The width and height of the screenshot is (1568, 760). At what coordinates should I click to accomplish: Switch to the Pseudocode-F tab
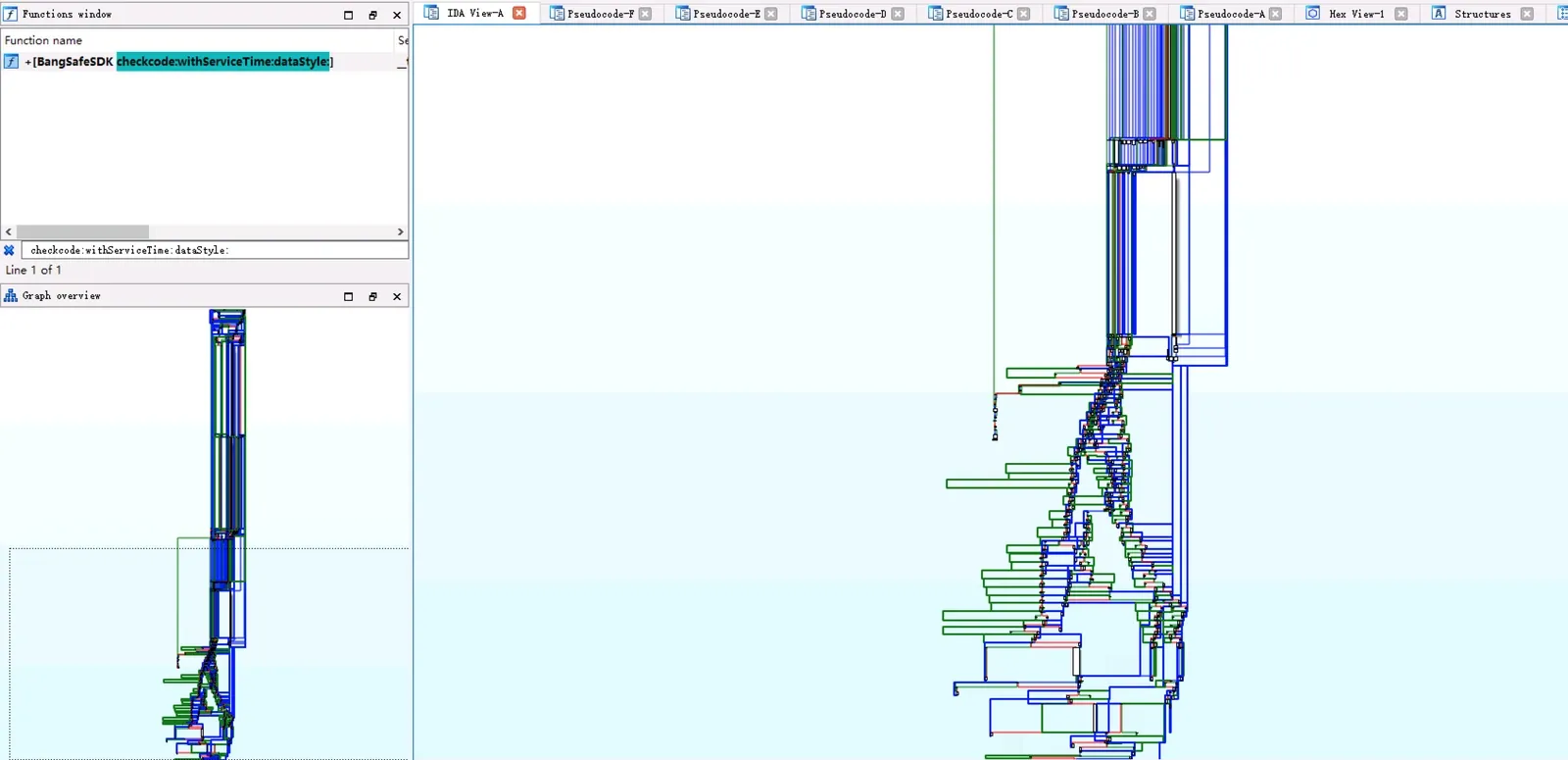point(601,14)
